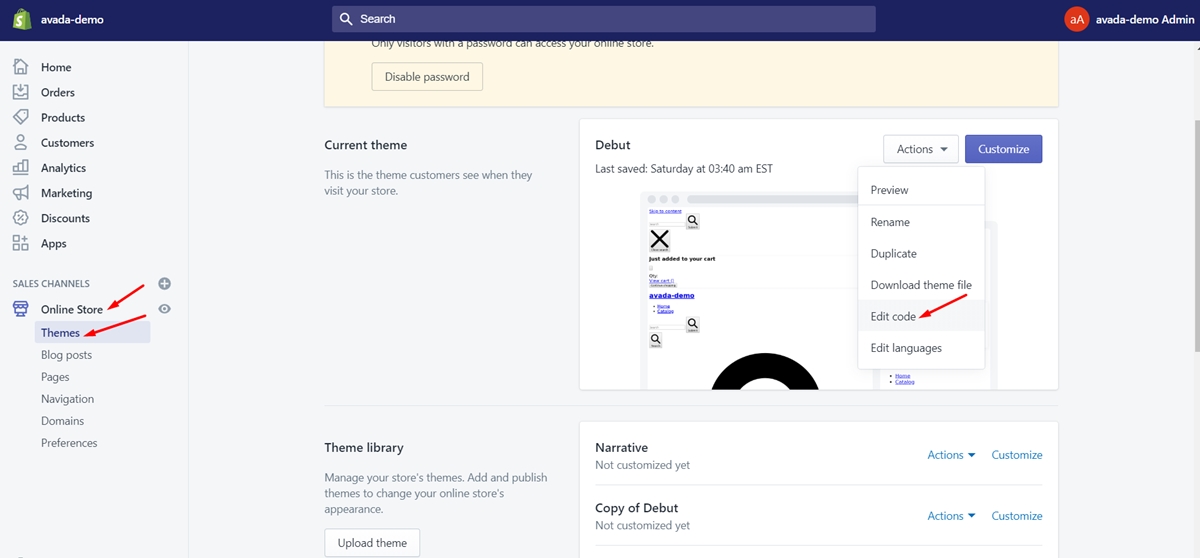The width and height of the screenshot is (1200, 558).
Task: Click the Disable password button
Action: tap(427, 77)
